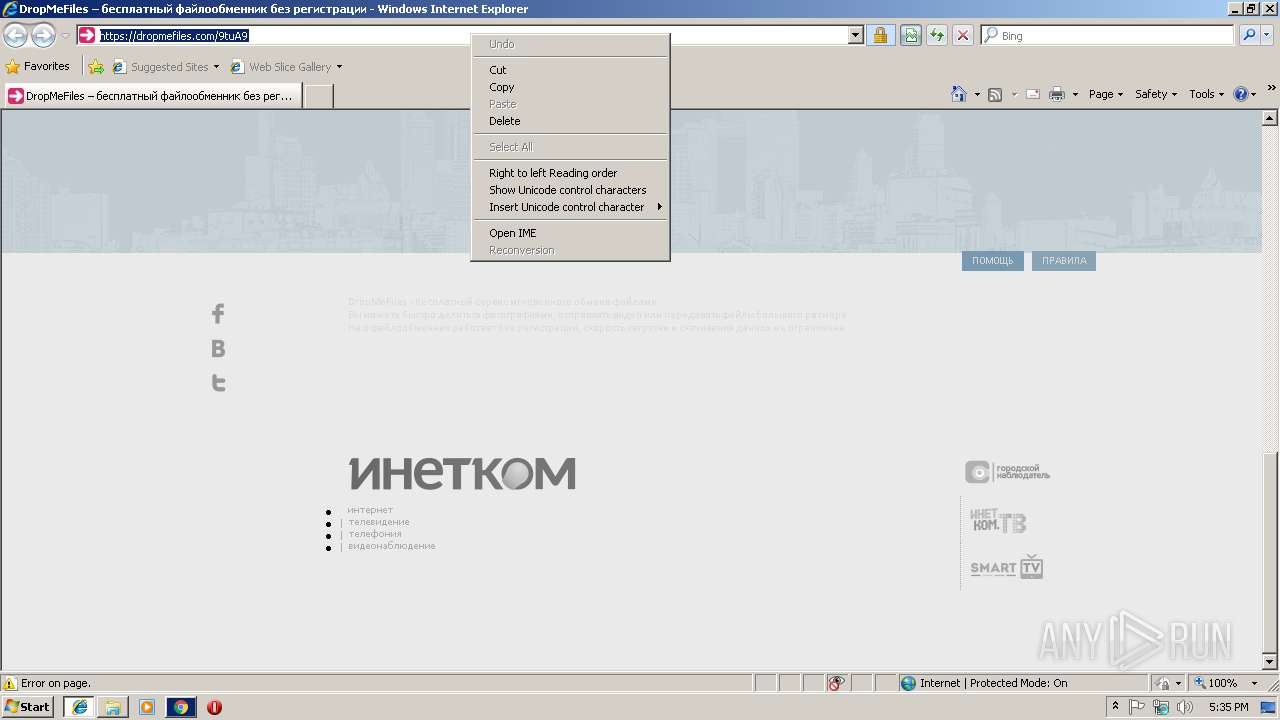The height and width of the screenshot is (720, 1280).
Task: Select Show Unicode control characters
Action: click(570, 190)
